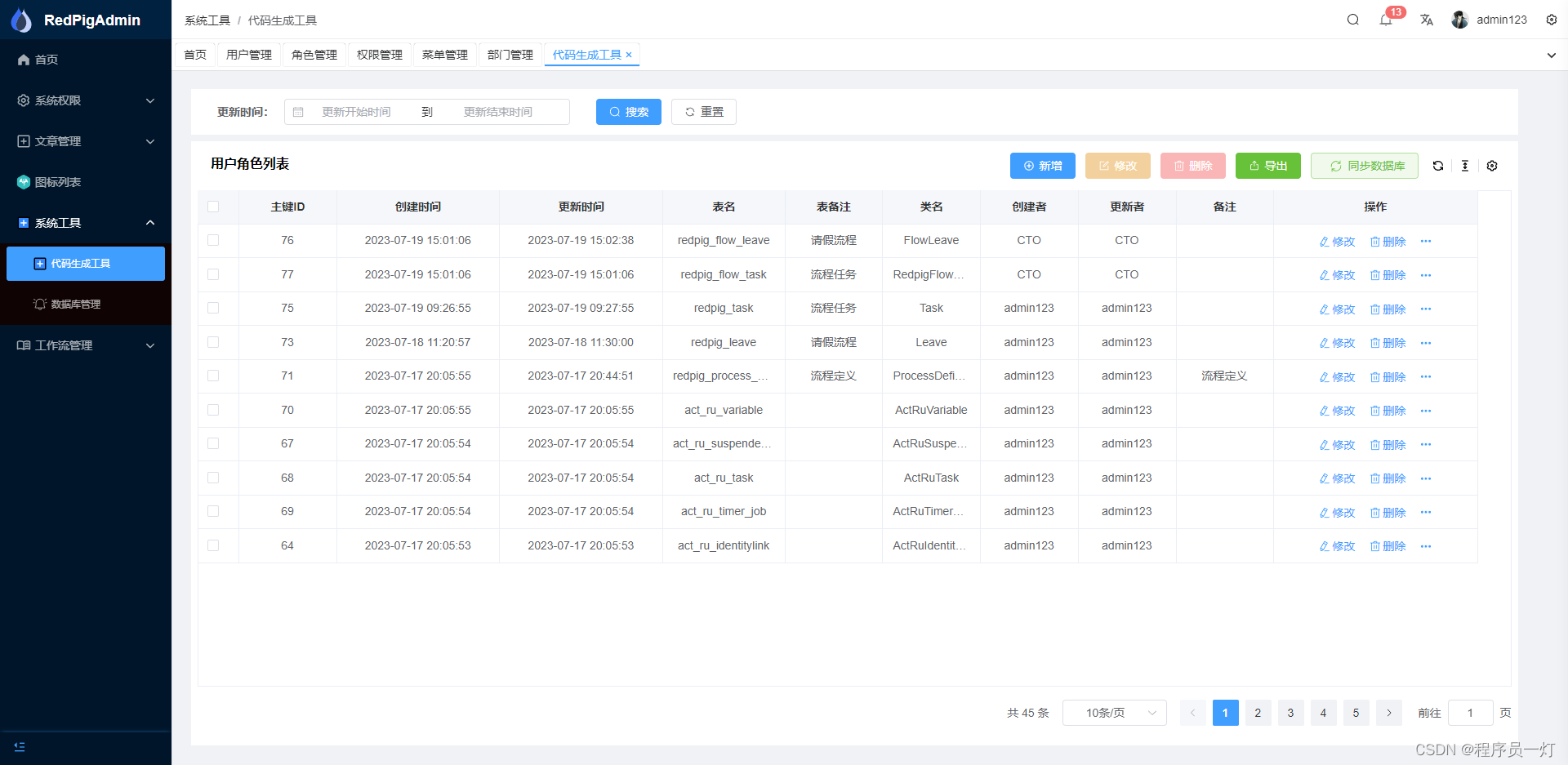Switch to the 首页 tab
The width and height of the screenshot is (1568, 765).
click(195, 55)
